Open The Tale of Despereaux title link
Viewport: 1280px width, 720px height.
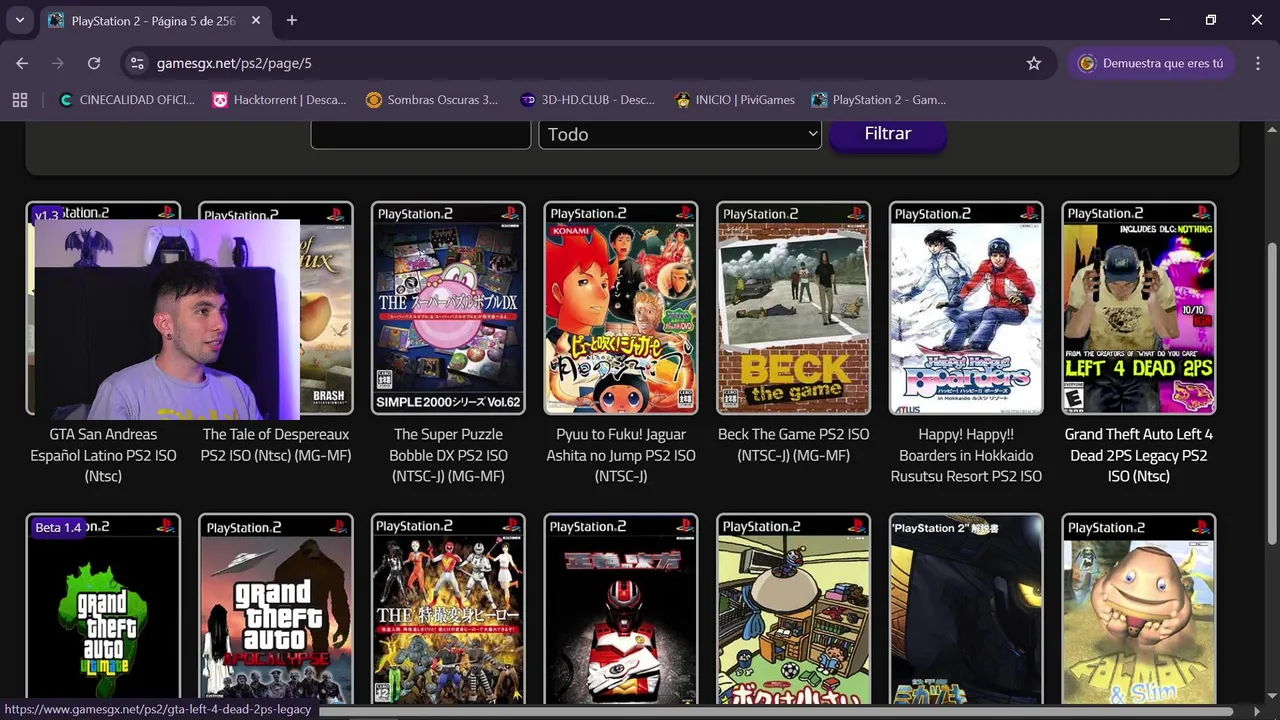(x=276, y=445)
